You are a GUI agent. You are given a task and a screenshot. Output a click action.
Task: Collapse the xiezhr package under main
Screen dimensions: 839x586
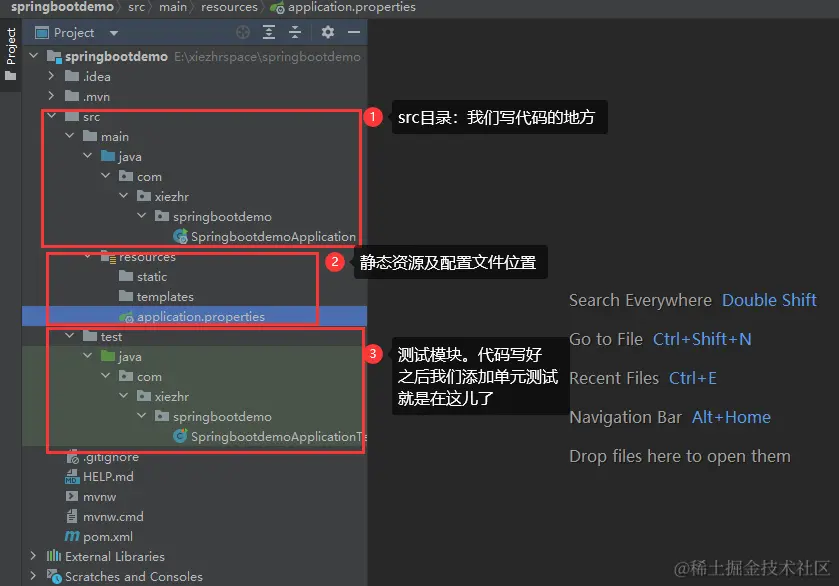click(124, 196)
